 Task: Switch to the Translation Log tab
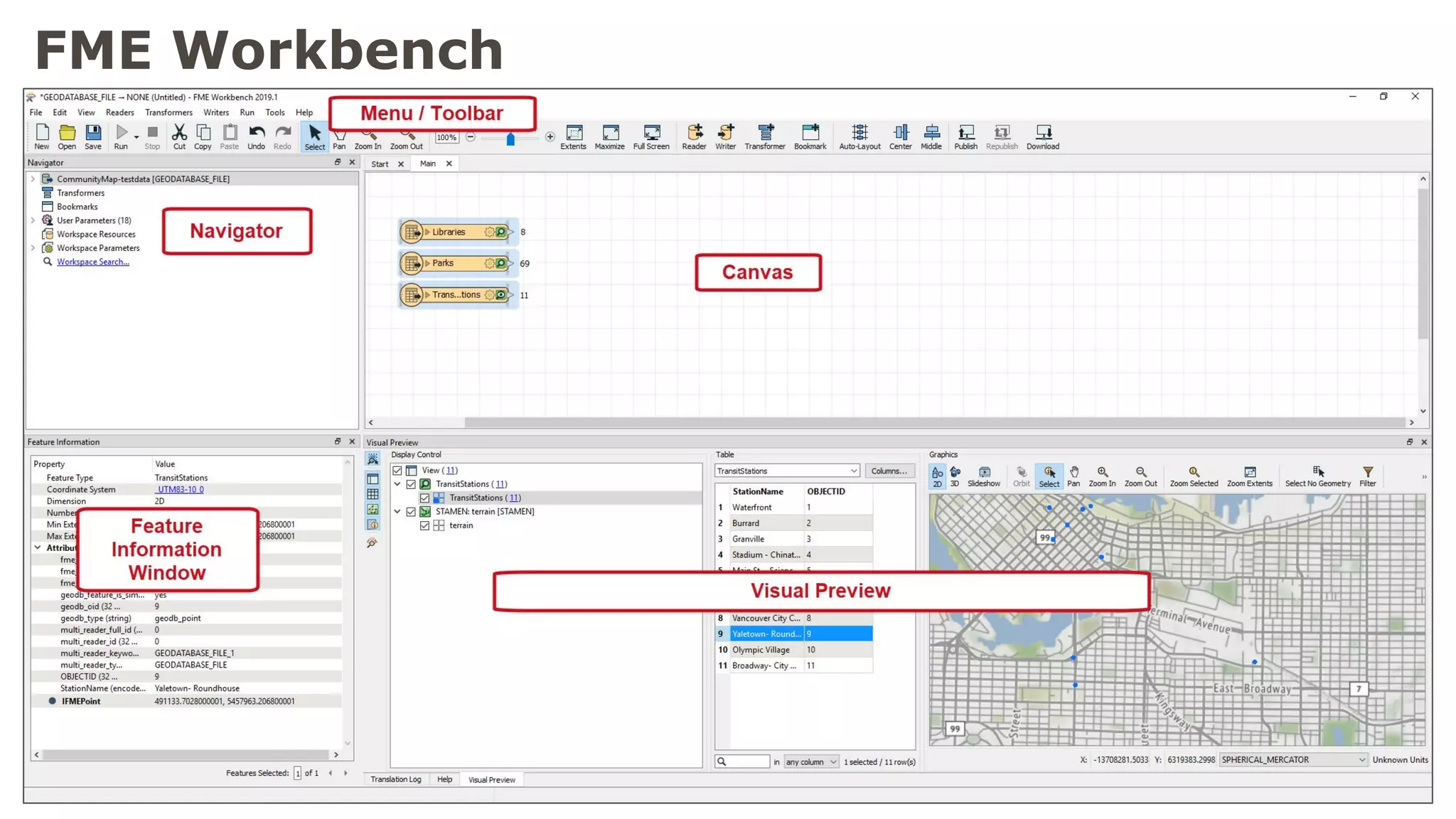pyautogui.click(x=395, y=780)
